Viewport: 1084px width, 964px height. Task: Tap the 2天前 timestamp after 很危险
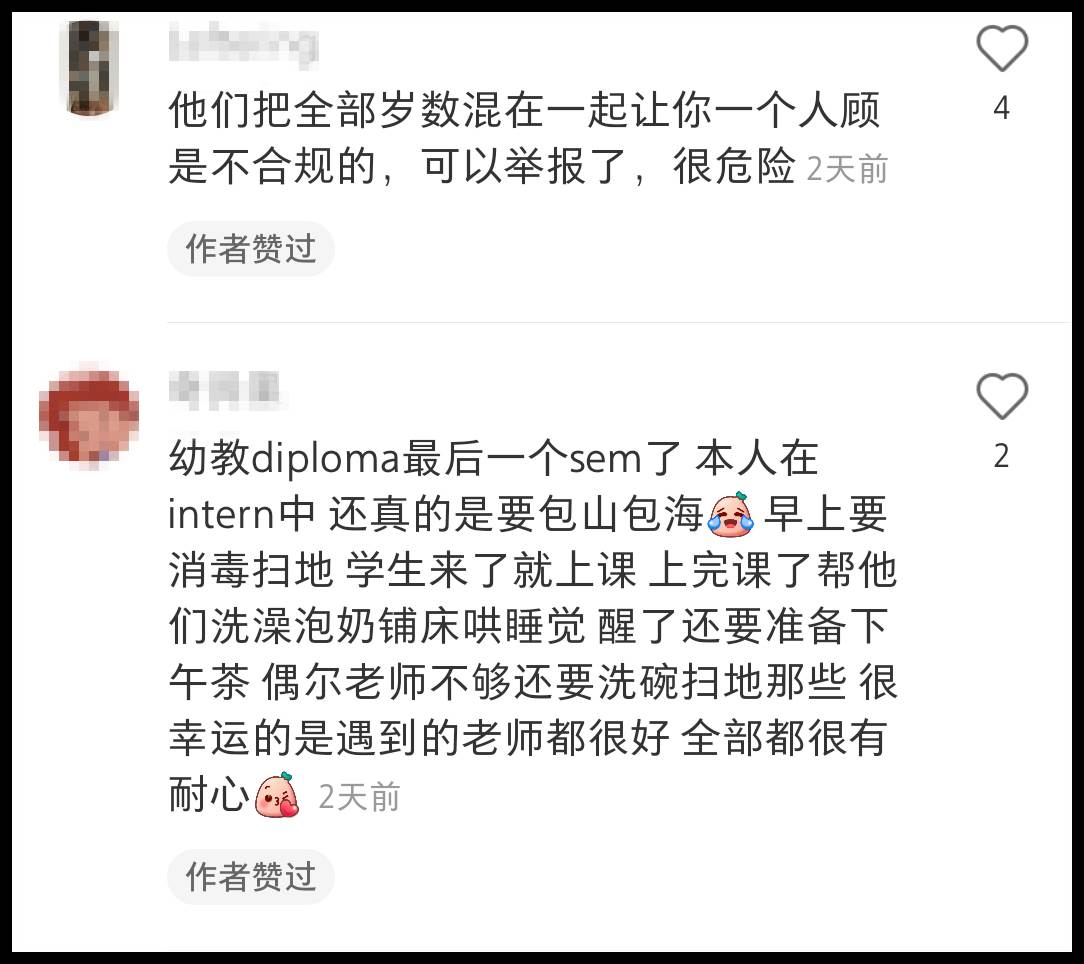pos(847,169)
